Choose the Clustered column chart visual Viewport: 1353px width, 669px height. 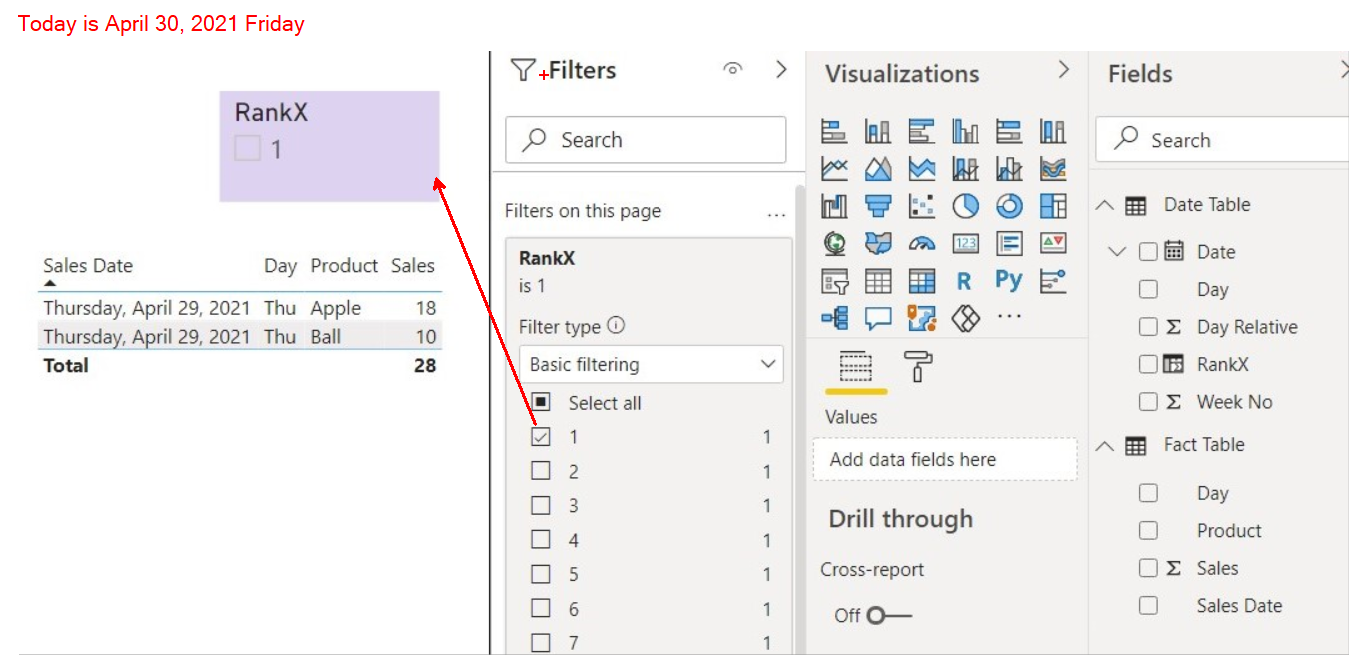[x=965, y=131]
